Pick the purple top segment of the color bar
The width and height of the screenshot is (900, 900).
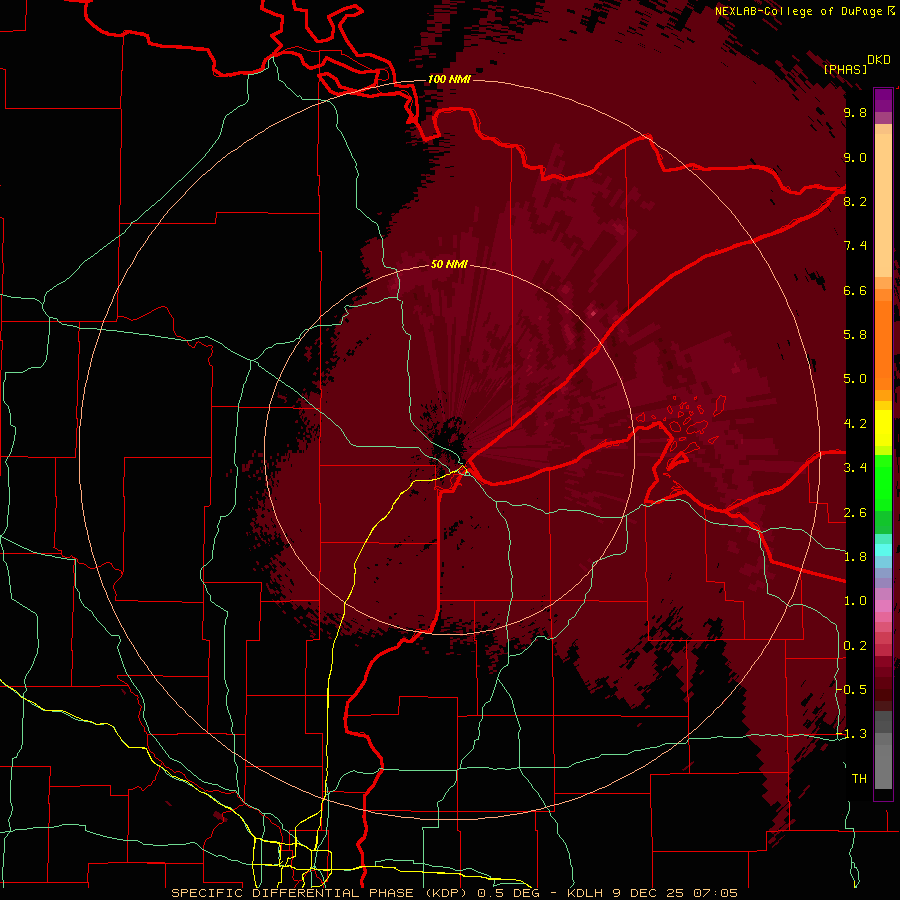pos(883,100)
